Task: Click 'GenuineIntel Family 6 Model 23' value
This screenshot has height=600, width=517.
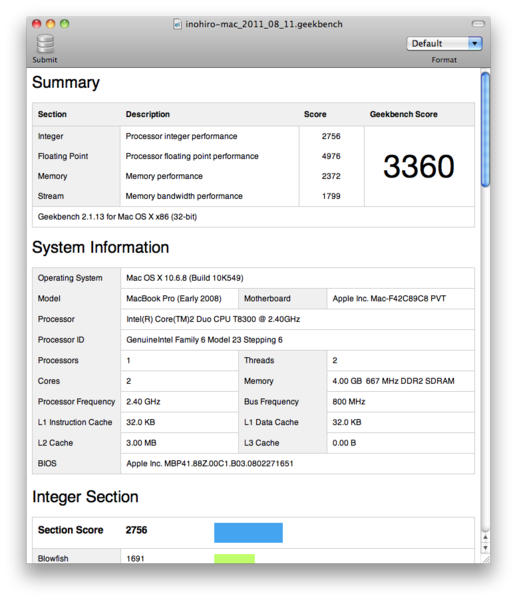Action: pos(204,340)
